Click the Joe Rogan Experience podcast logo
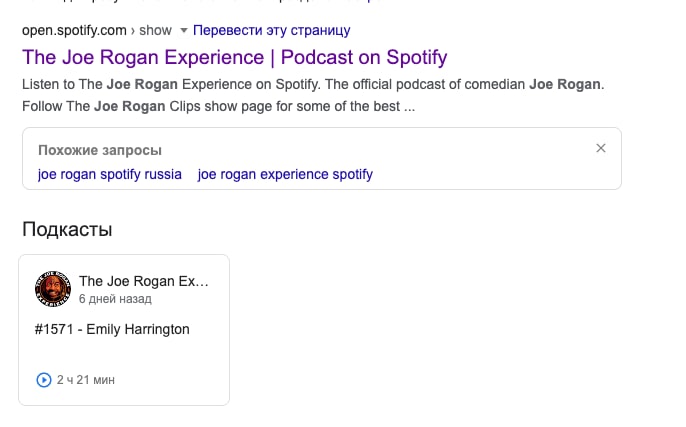 coord(53,289)
